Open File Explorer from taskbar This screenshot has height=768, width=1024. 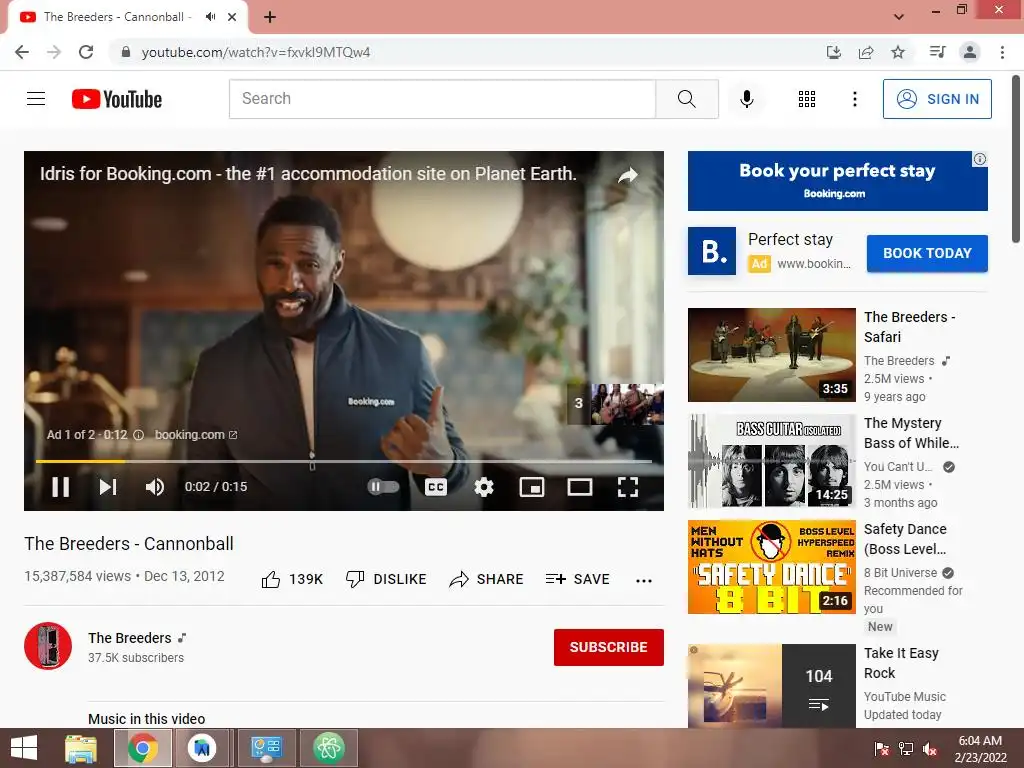pyautogui.click(x=81, y=748)
